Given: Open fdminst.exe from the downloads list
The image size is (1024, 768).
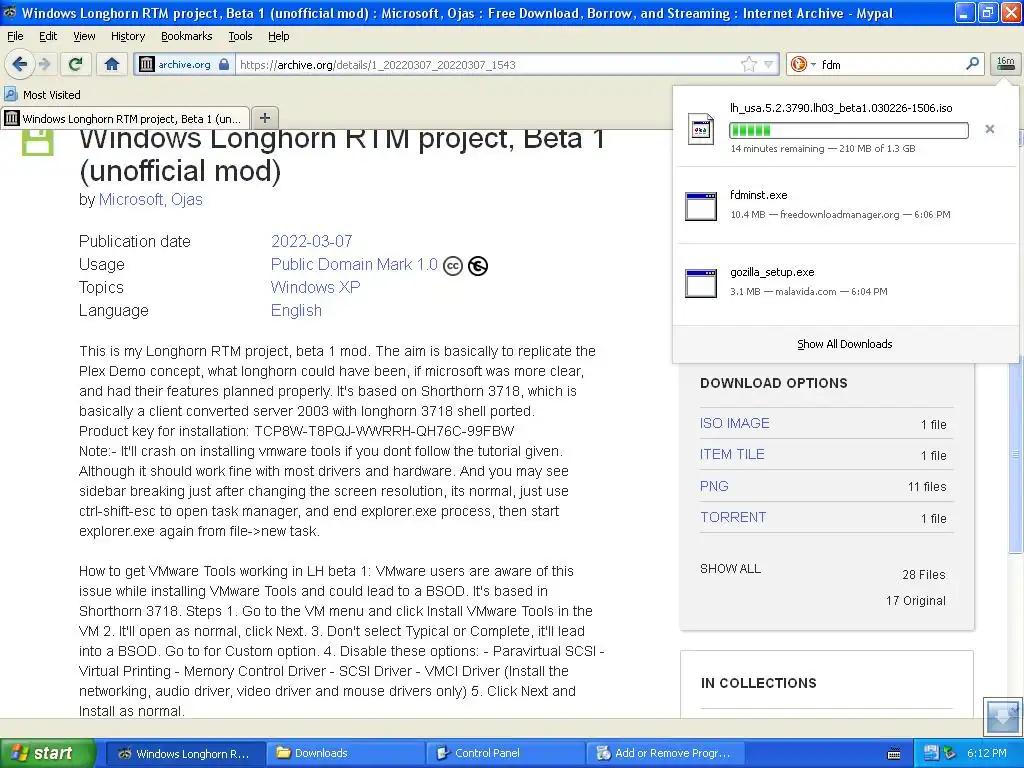Looking at the screenshot, I should click(845, 204).
